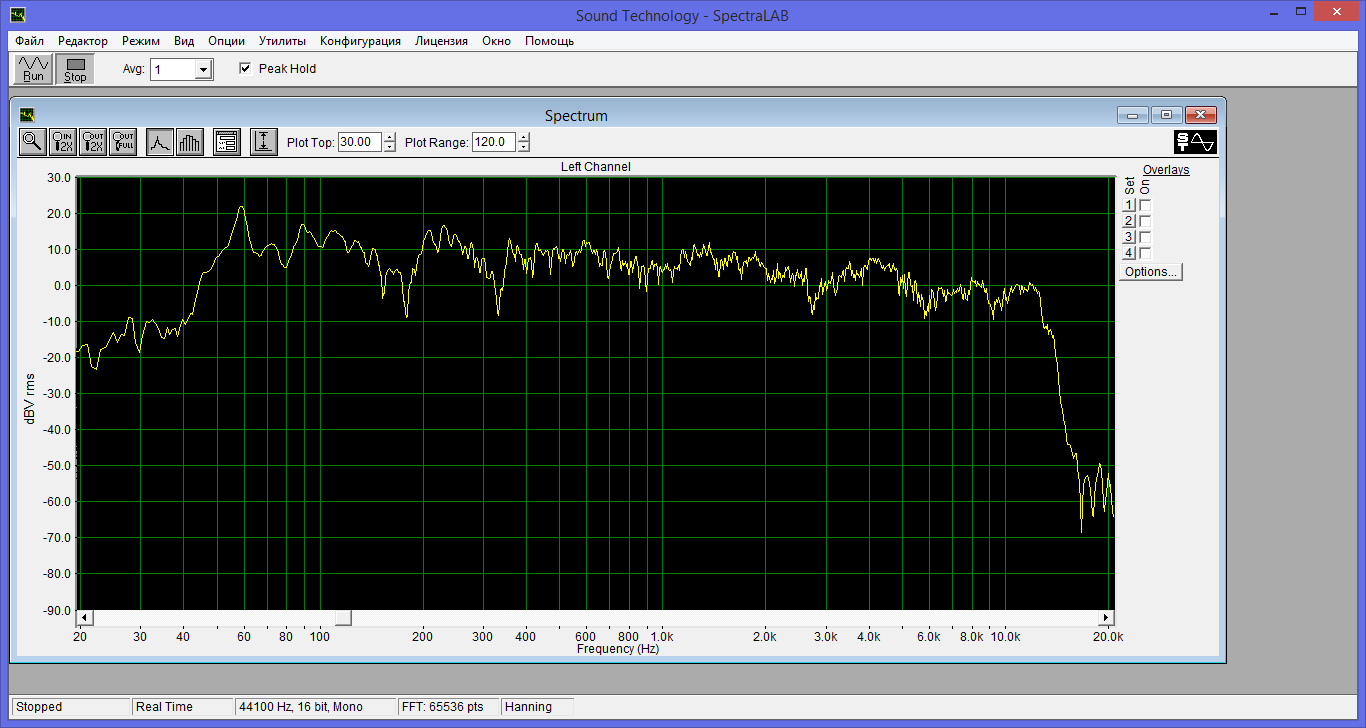The image size is (1366, 728).
Task: Open the spectrum options dialog icon
Action: (227, 142)
